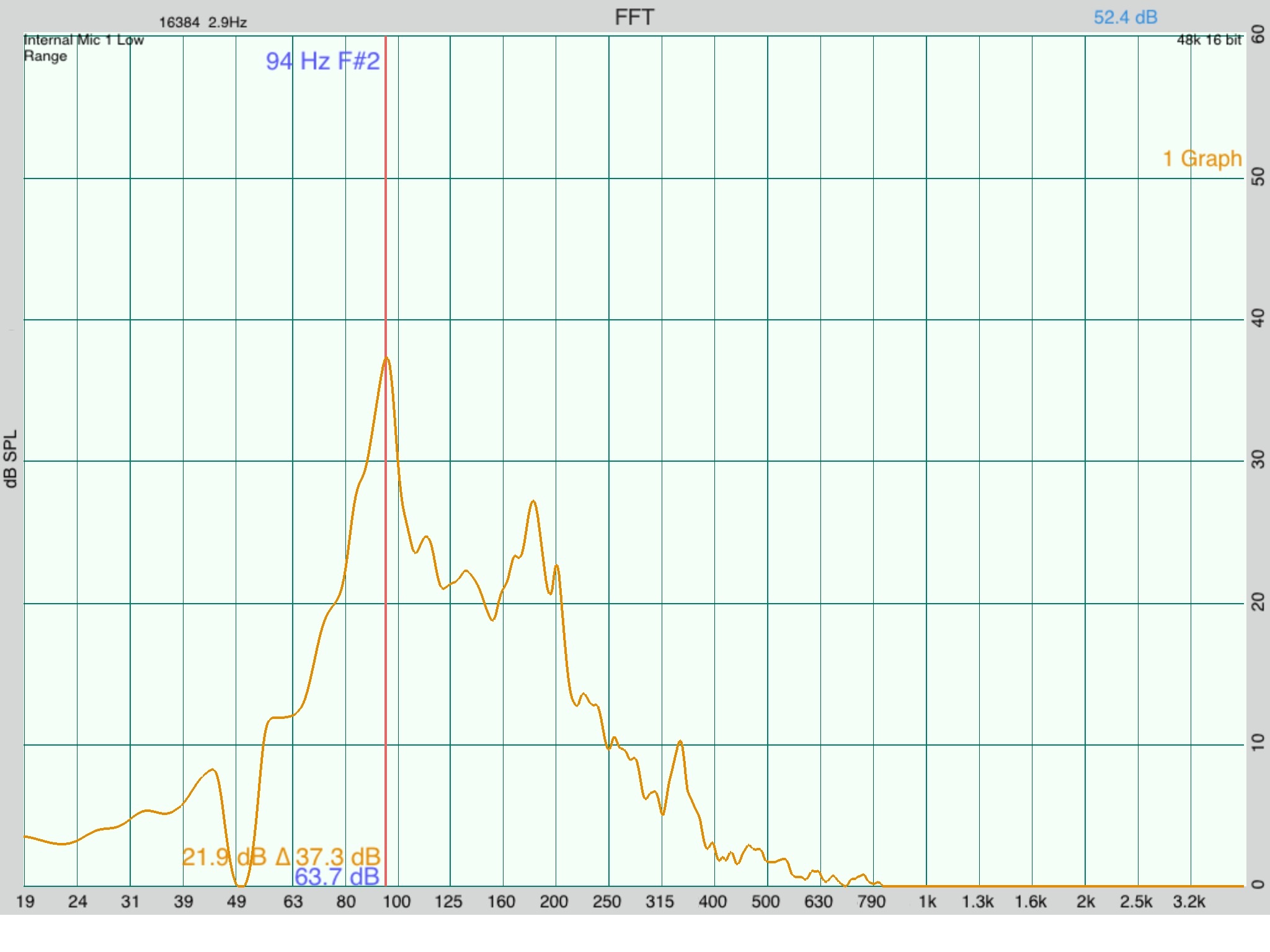This screenshot has width=1270, height=952.
Task: Click the 'dB SPL' axis label
Action: coord(11,459)
